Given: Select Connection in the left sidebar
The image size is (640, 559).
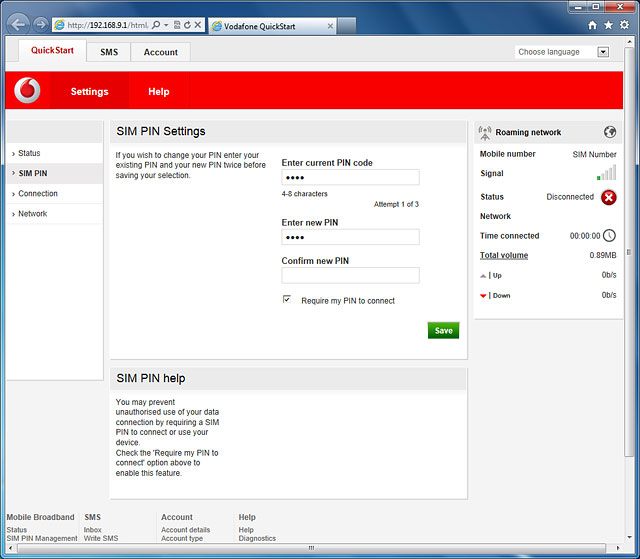Looking at the screenshot, I should [x=55, y=193].
